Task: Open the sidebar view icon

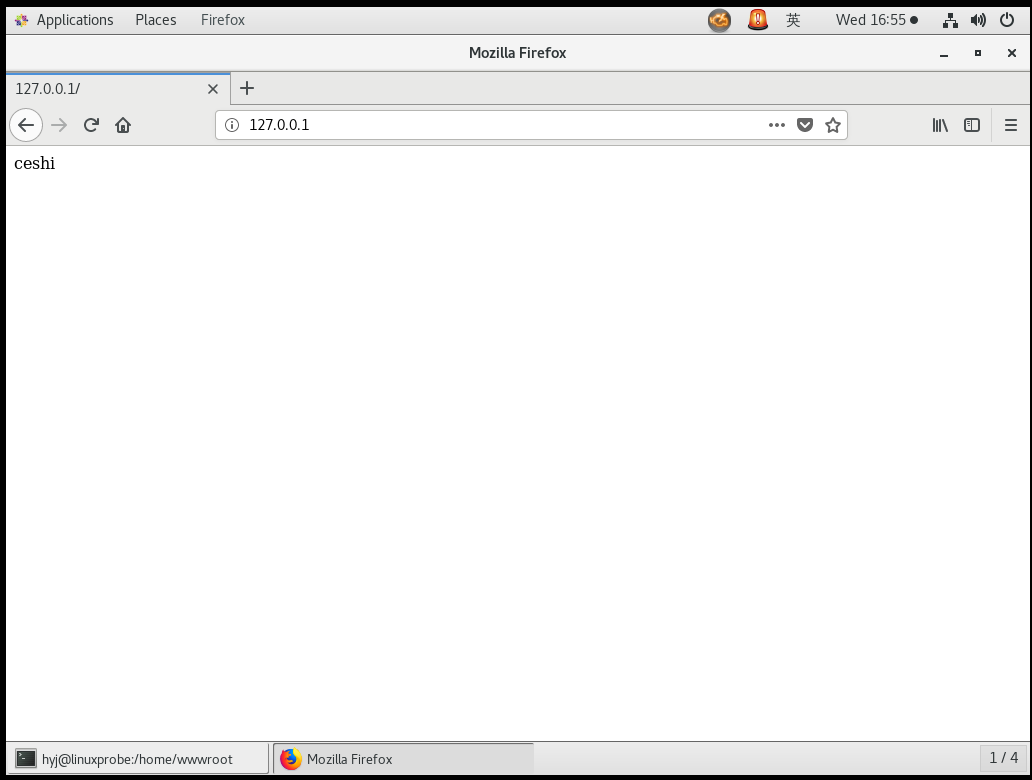Action: pos(972,125)
